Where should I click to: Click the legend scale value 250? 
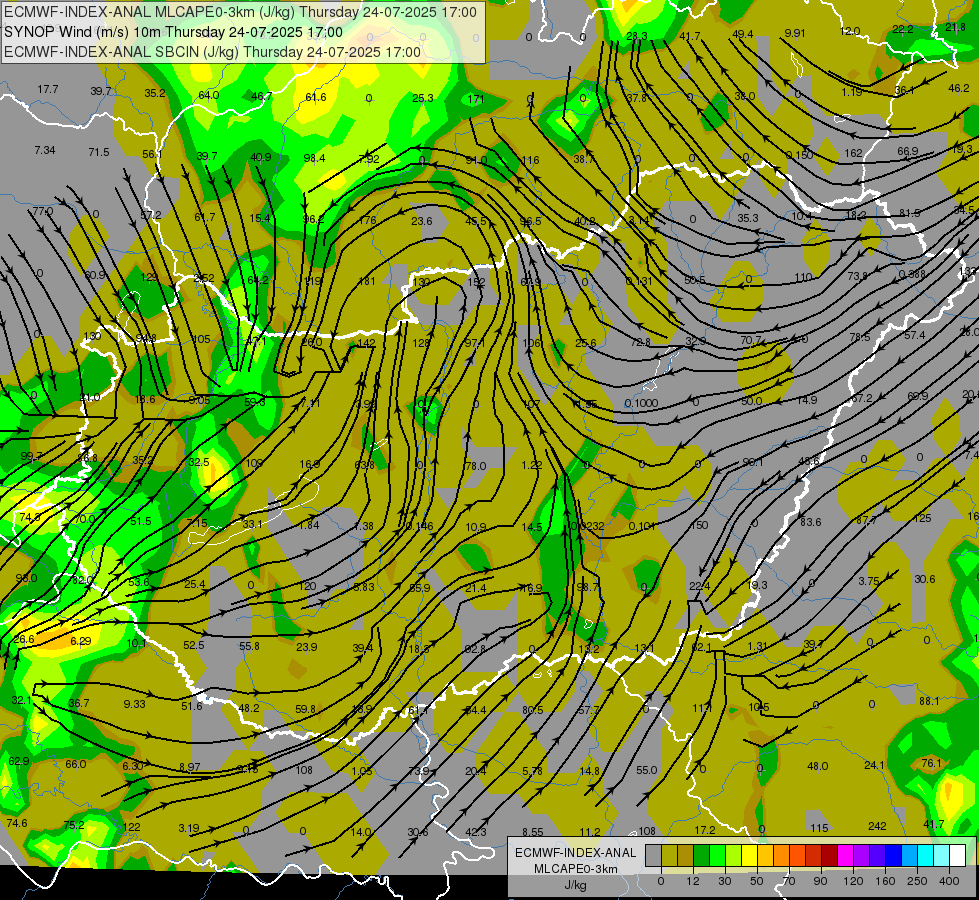tap(917, 881)
